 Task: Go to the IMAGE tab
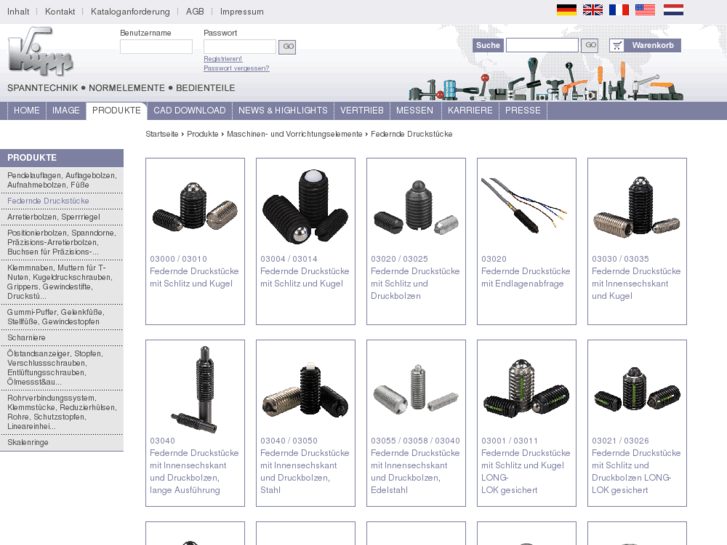click(x=66, y=111)
